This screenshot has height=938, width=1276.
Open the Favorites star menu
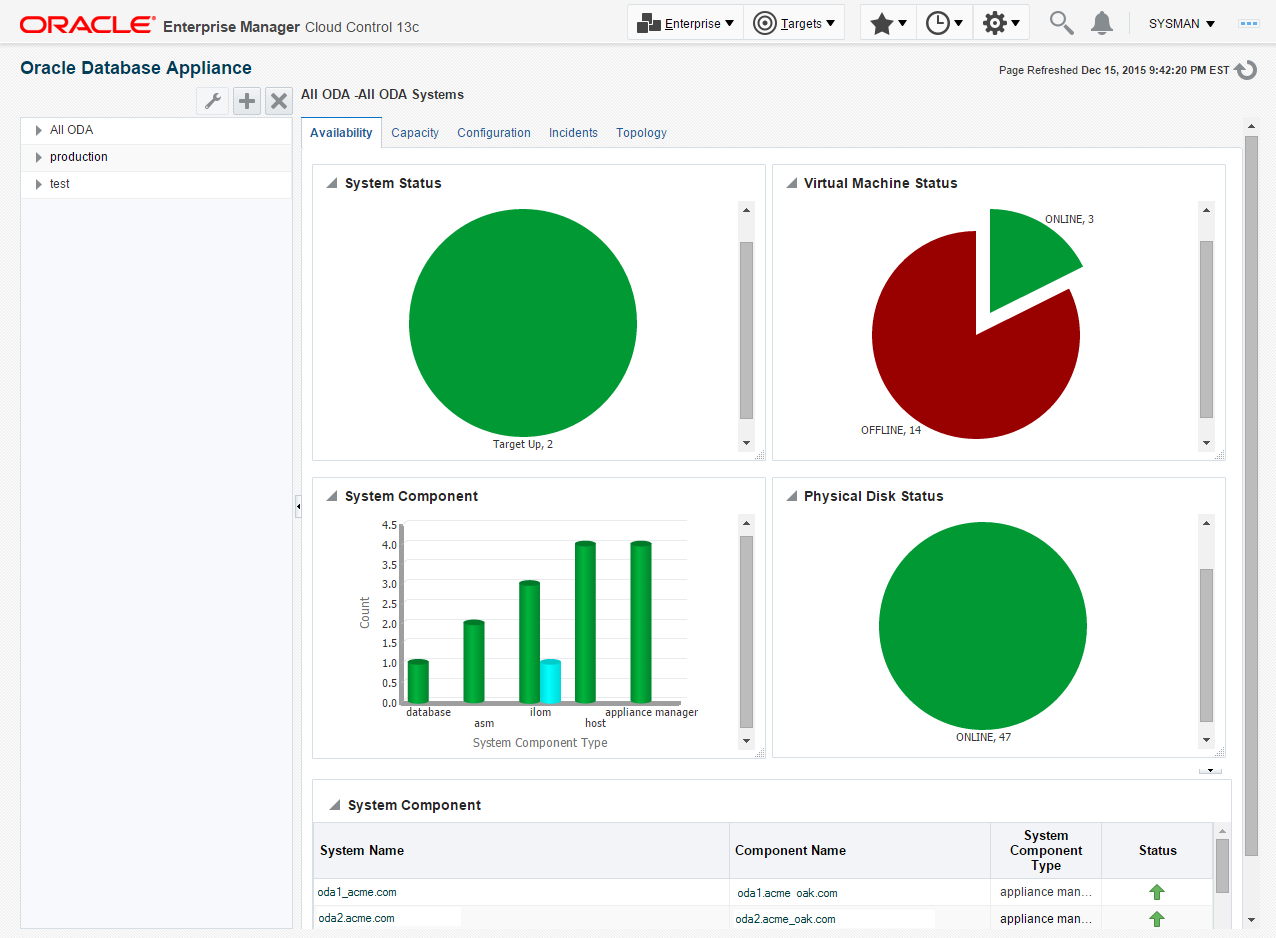pos(888,23)
